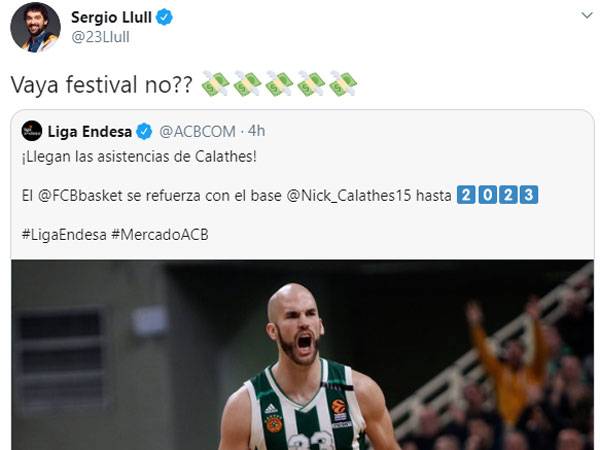
Task: Click the verified badge next to Sergio Llull
Action: 165,18
